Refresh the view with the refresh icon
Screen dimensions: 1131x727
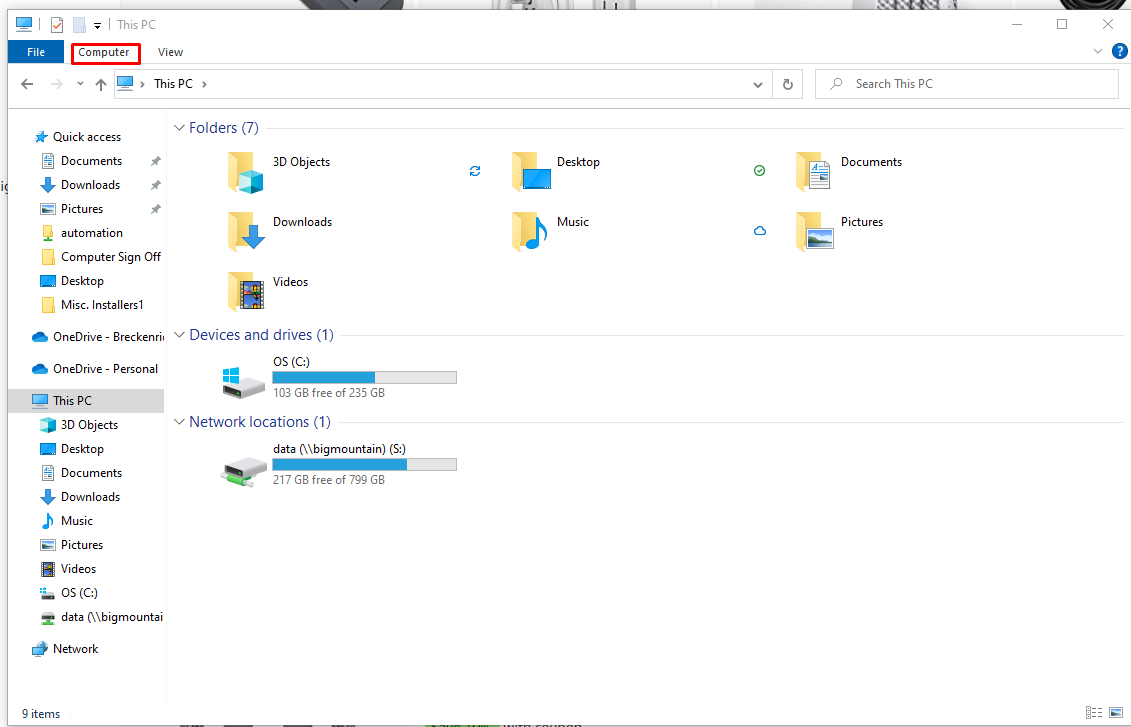pyautogui.click(x=788, y=84)
